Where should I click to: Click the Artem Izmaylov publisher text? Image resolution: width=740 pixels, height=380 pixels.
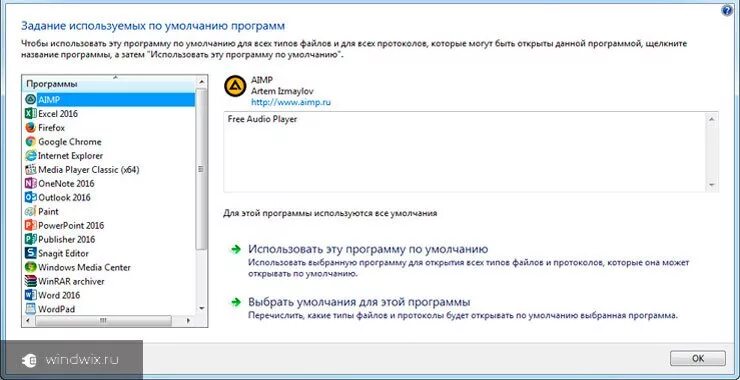click(x=282, y=91)
